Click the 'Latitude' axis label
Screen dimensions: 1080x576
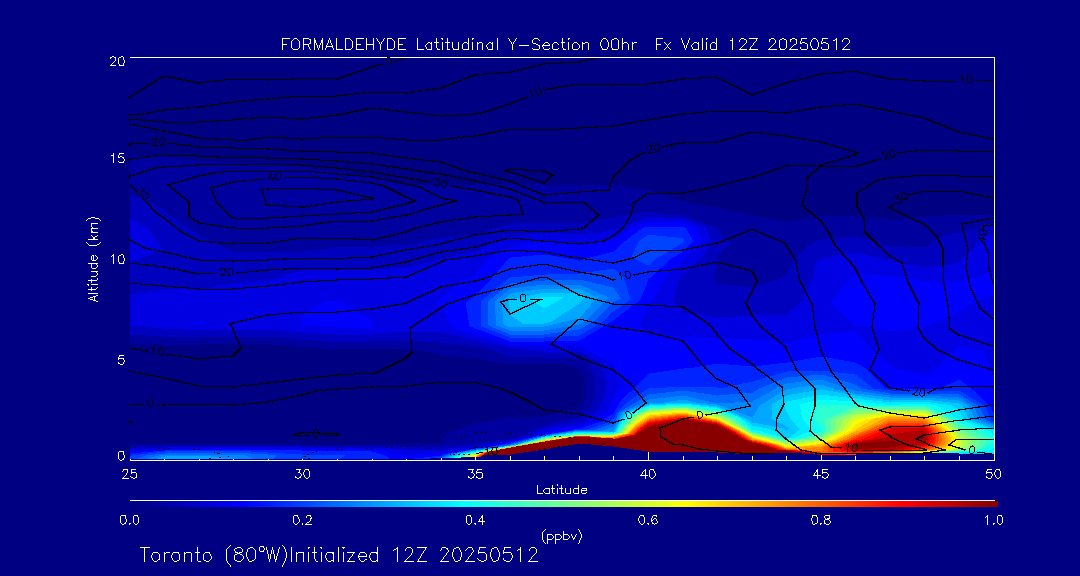click(561, 491)
